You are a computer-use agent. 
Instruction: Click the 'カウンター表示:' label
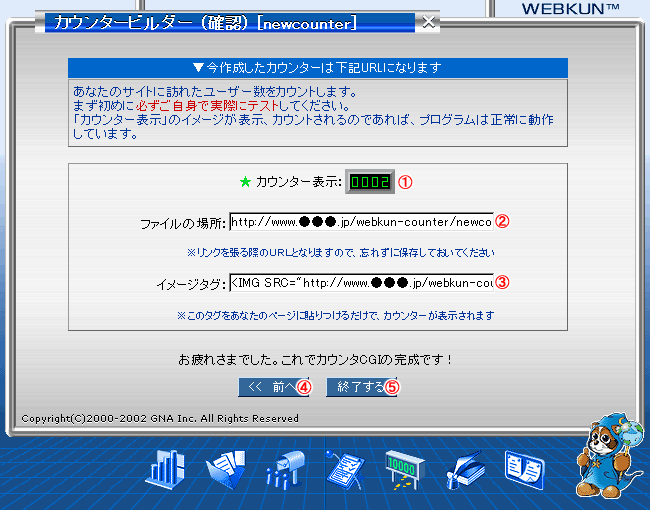(x=298, y=182)
